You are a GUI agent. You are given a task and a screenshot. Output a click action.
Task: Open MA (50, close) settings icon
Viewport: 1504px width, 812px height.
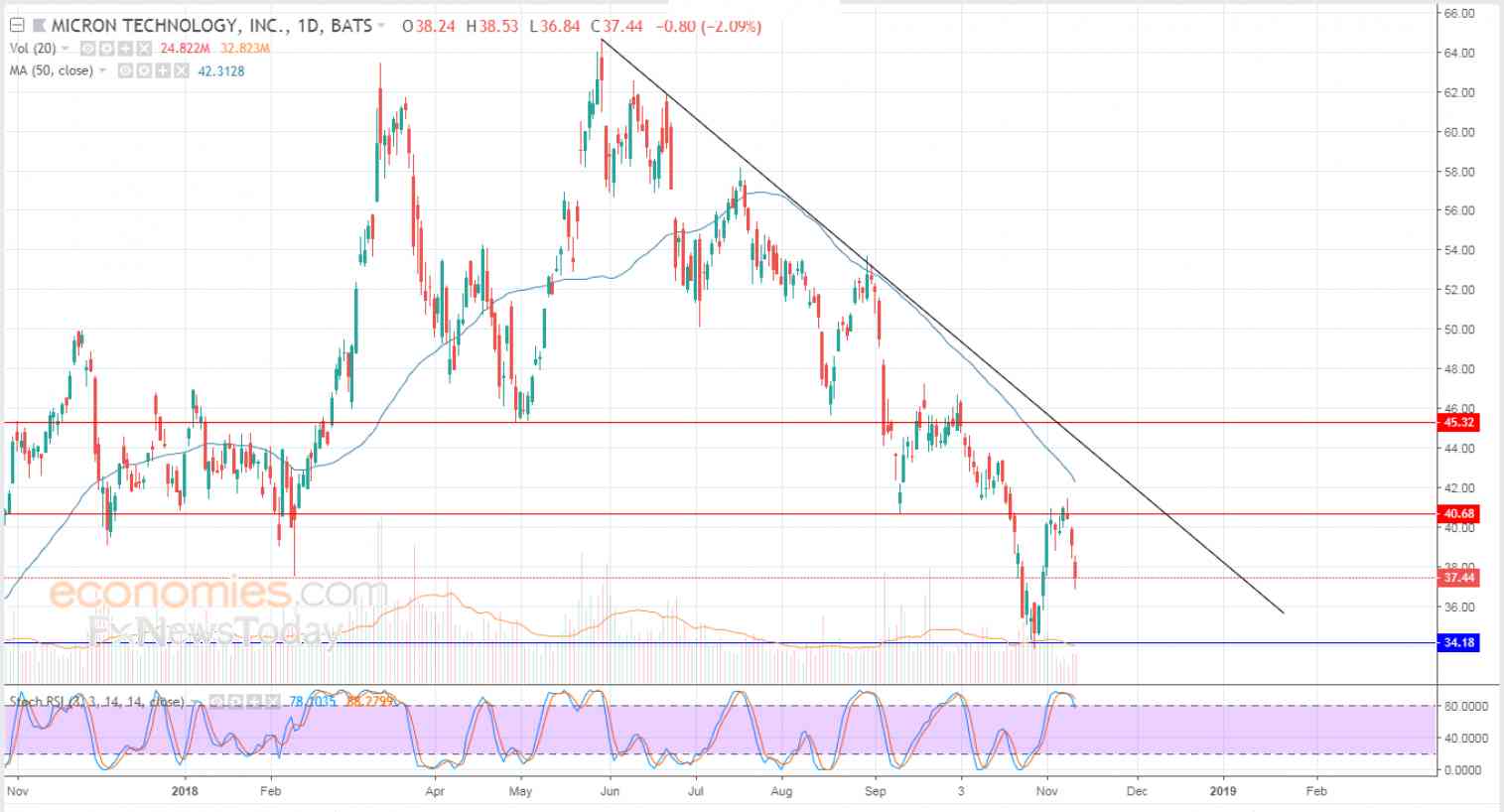tap(144, 70)
